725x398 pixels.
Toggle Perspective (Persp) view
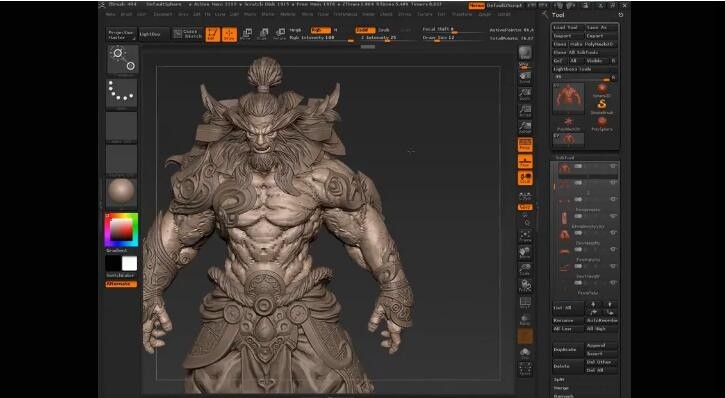tap(525, 145)
